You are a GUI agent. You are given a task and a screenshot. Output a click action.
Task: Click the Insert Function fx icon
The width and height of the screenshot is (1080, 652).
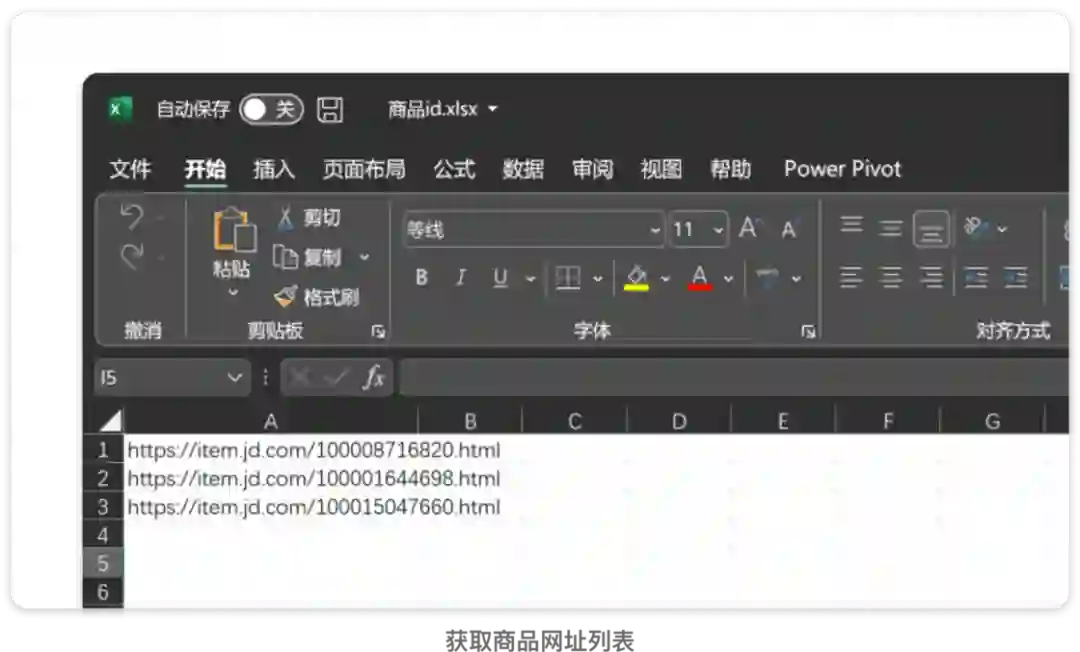pos(374,377)
